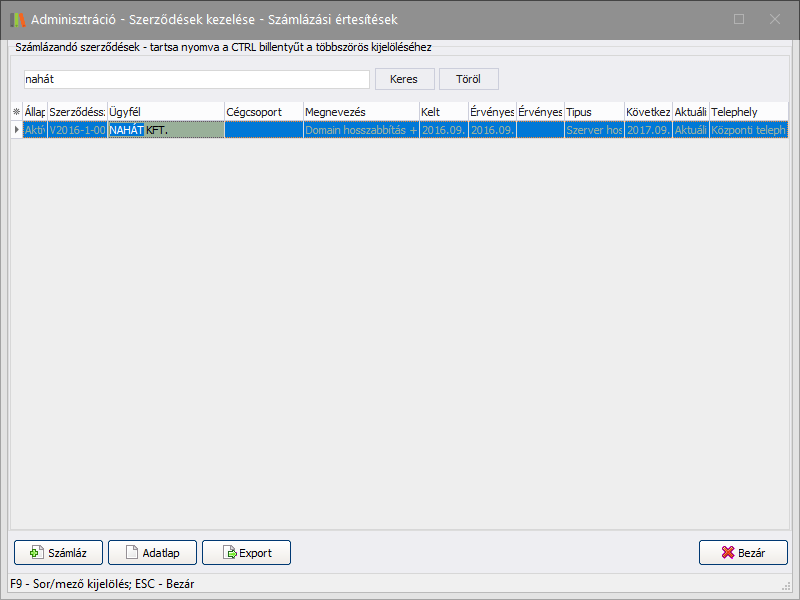Sort by the Ügyfél column header
800x600 pixels.
(165, 112)
